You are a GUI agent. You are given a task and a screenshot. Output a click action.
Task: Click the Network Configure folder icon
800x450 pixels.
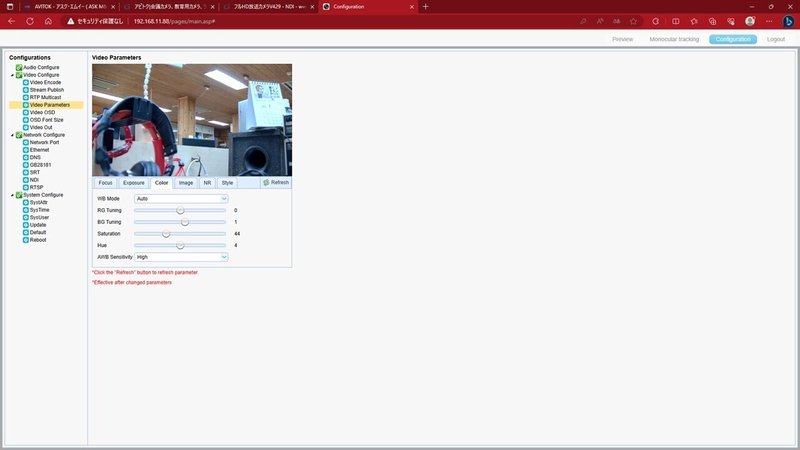coord(19,135)
